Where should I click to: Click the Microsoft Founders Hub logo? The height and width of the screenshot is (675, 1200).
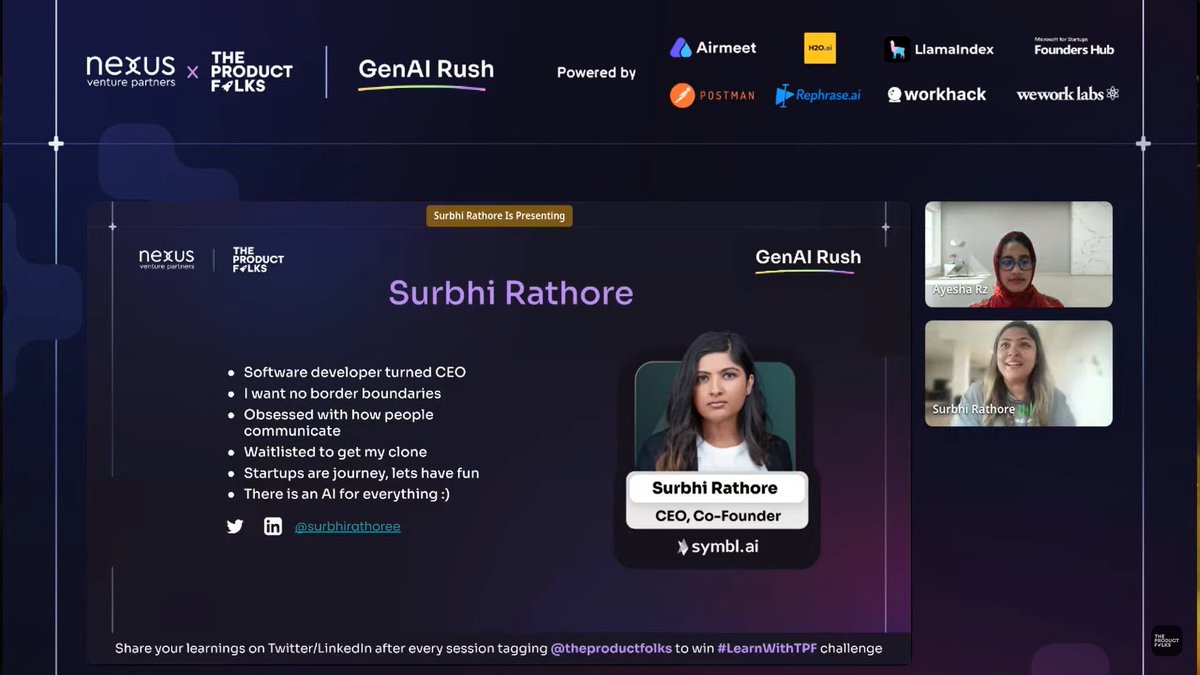(x=1074, y=46)
